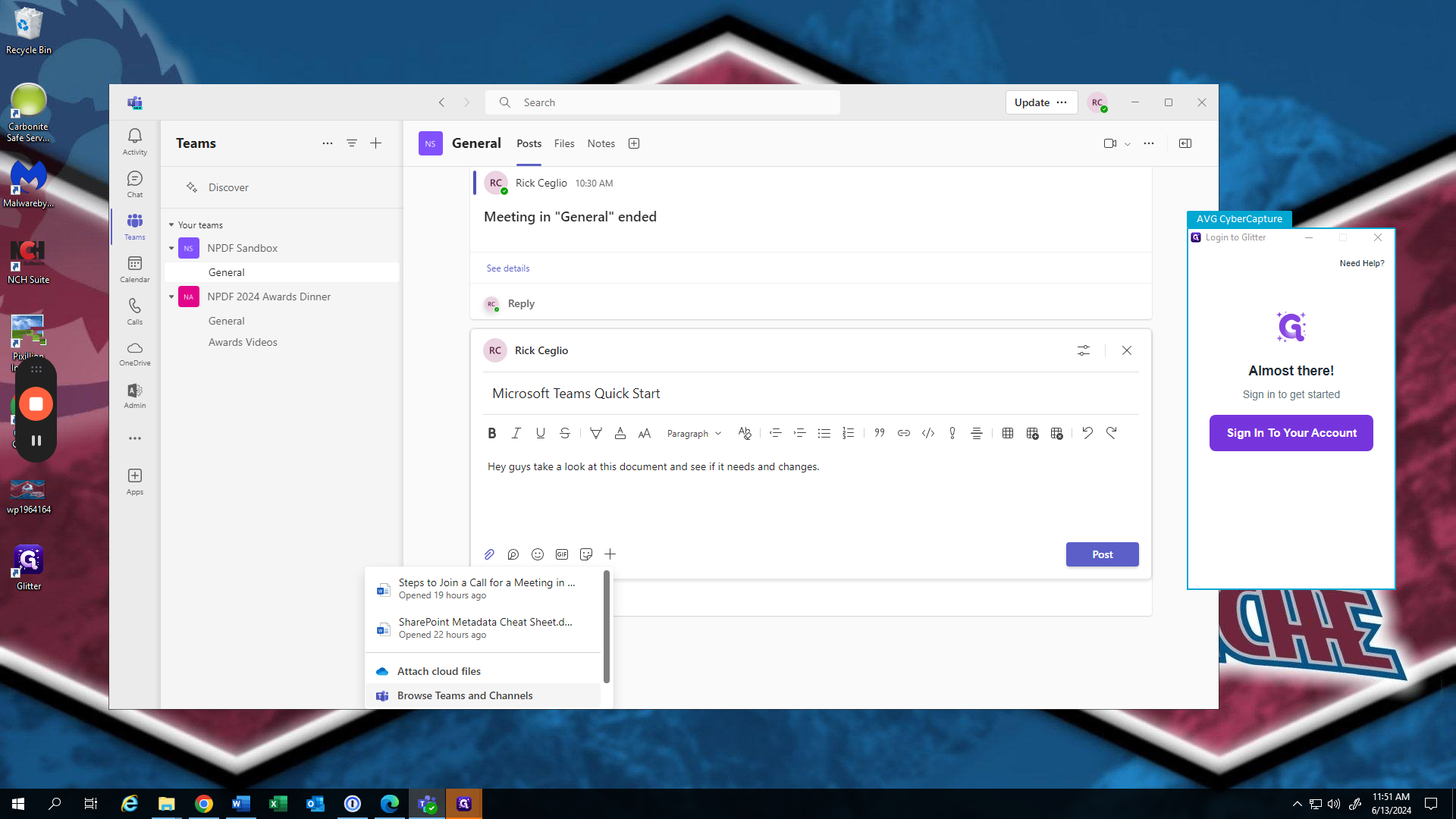Screen dimensions: 1456x819
Task: Open Calendar in the Teams sidebar
Action: [134, 268]
